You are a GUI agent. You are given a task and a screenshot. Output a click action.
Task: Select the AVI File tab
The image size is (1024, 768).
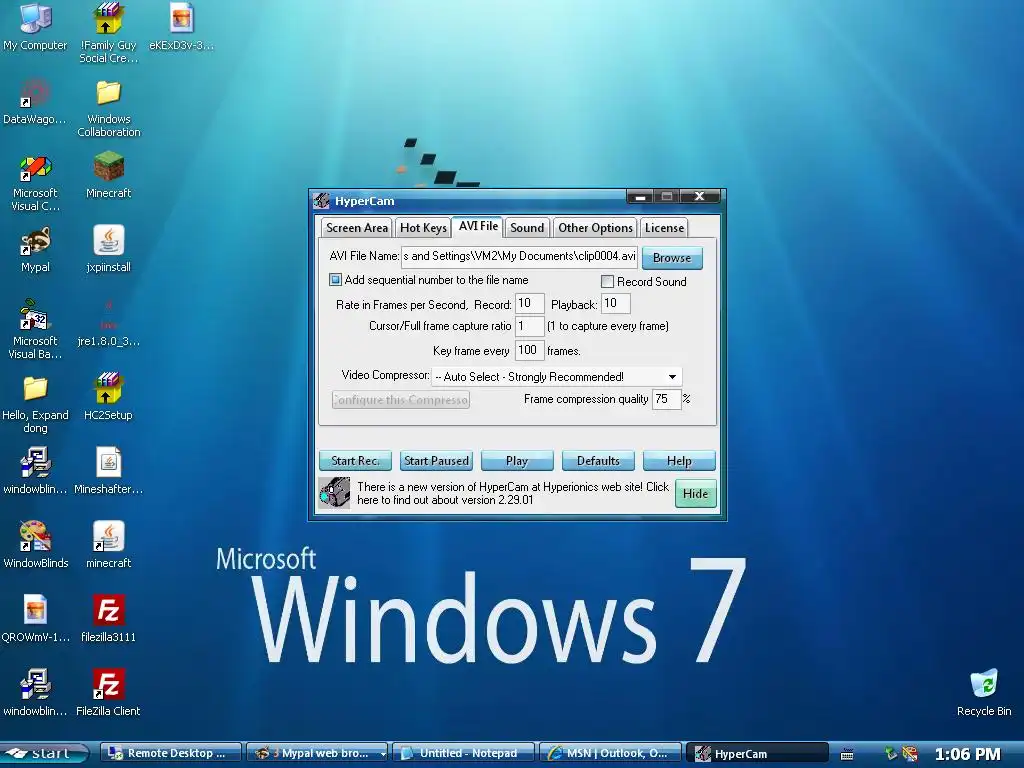[x=478, y=226]
